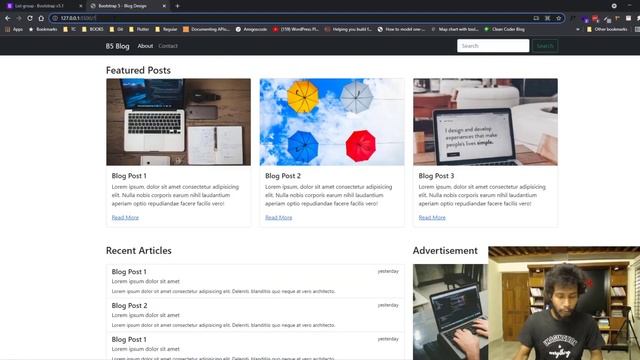Click Read More under Blog Post 1
The width and height of the screenshot is (640, 360).
click(x=125, y=218)
